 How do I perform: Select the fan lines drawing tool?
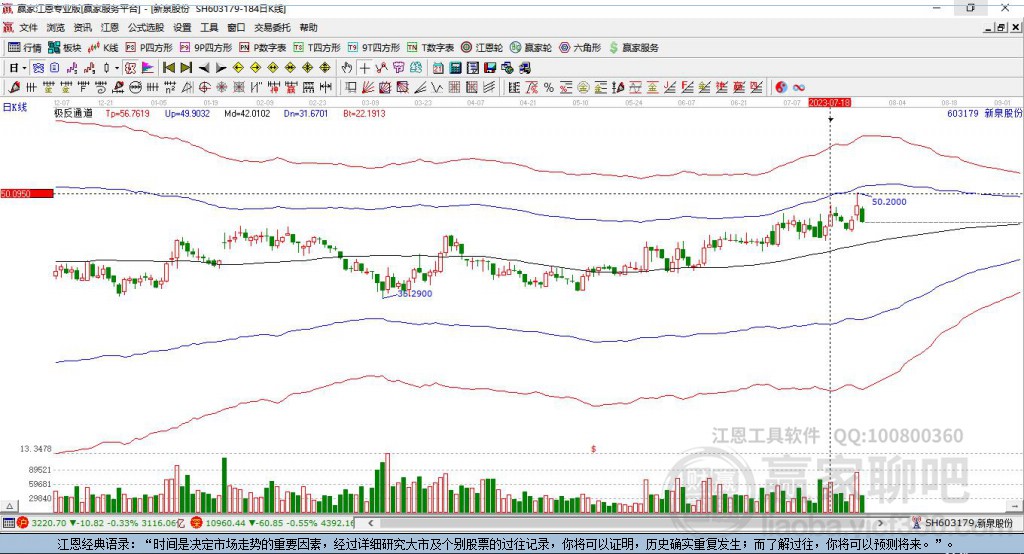[x=368, y=87]
